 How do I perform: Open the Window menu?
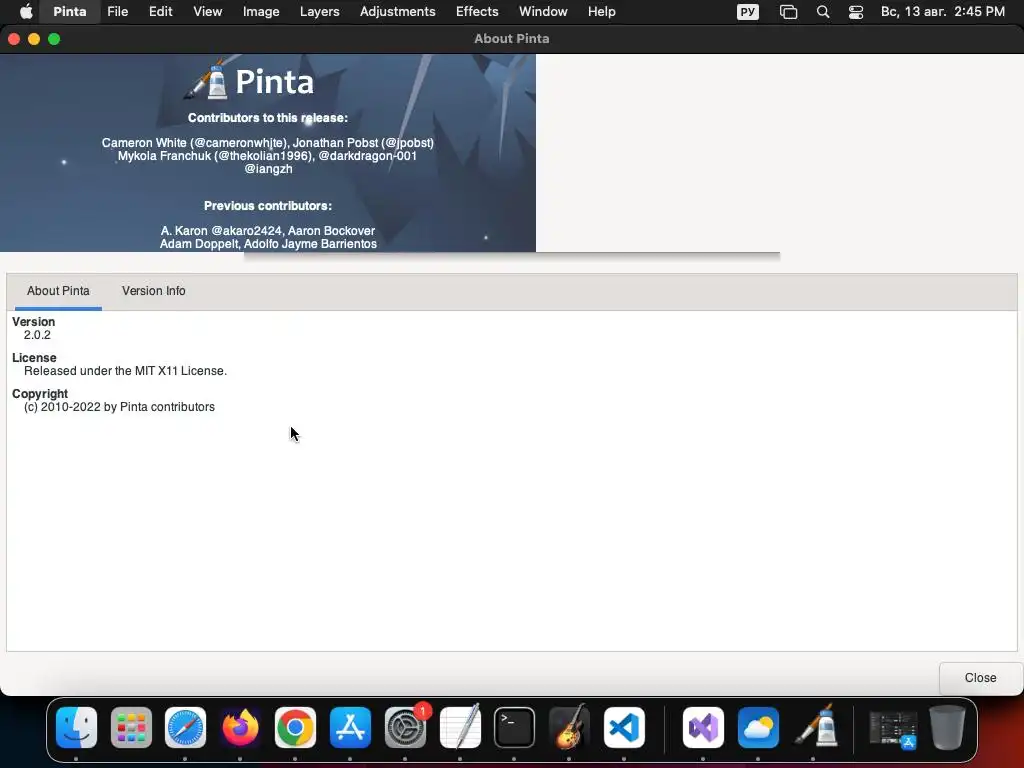click(x=543, y=12)
